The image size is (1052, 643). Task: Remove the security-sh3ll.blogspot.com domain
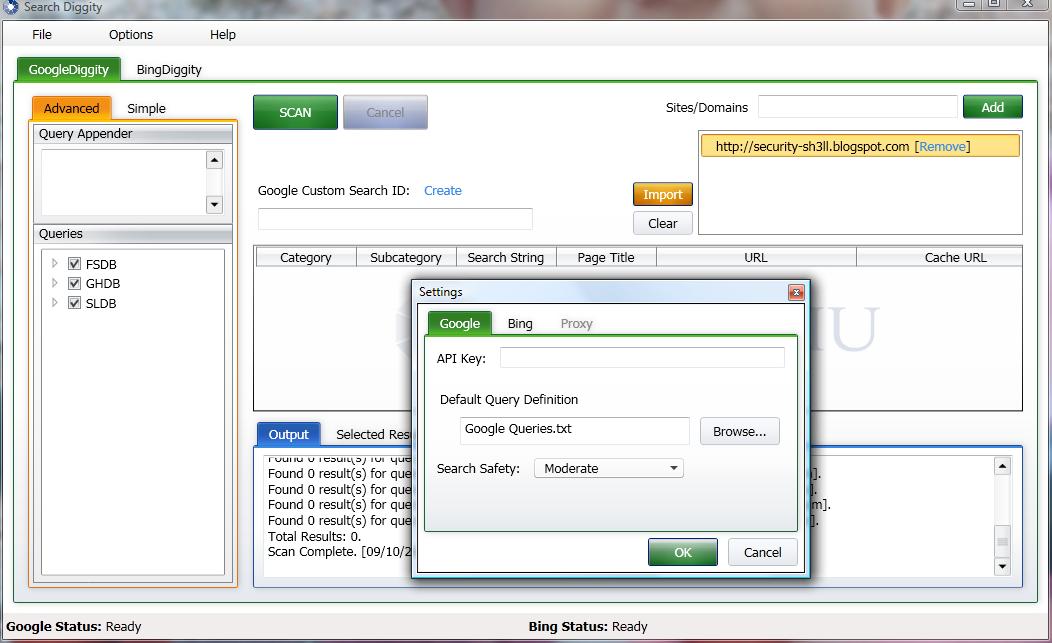(x=941, y=145)
